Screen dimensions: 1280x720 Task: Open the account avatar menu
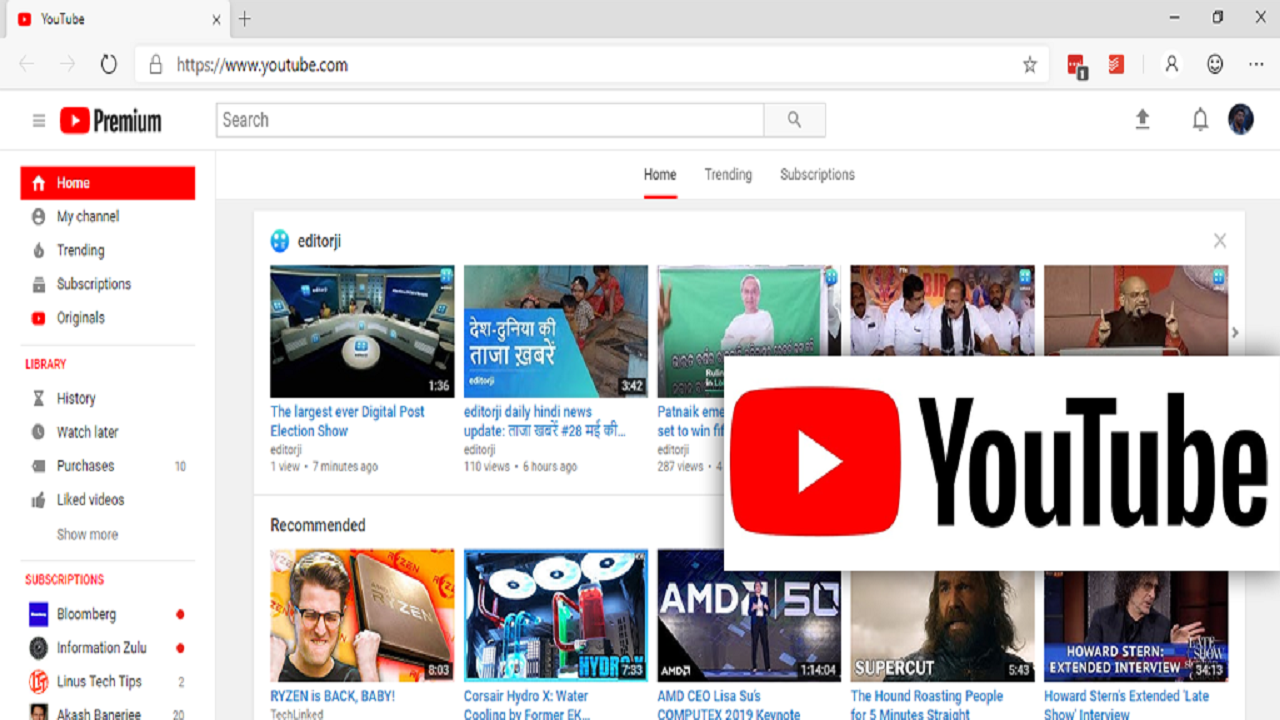point(1241,119)
